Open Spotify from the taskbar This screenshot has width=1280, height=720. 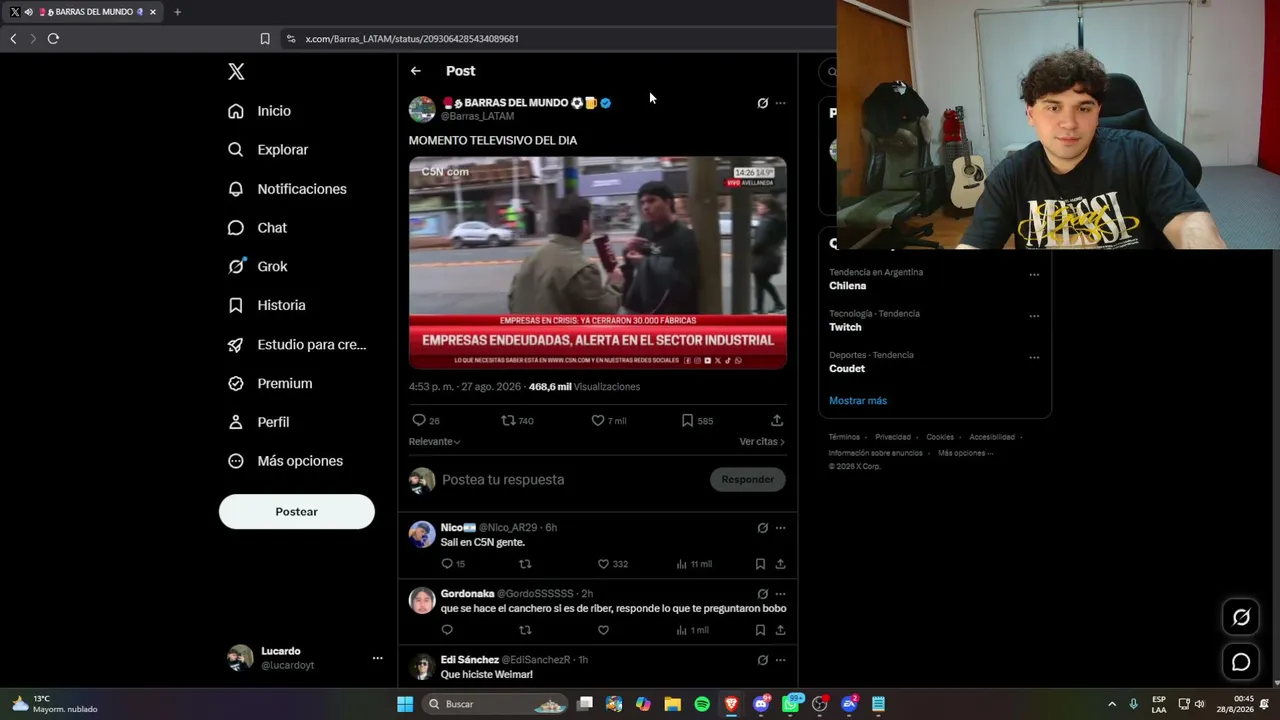[702, 704]
